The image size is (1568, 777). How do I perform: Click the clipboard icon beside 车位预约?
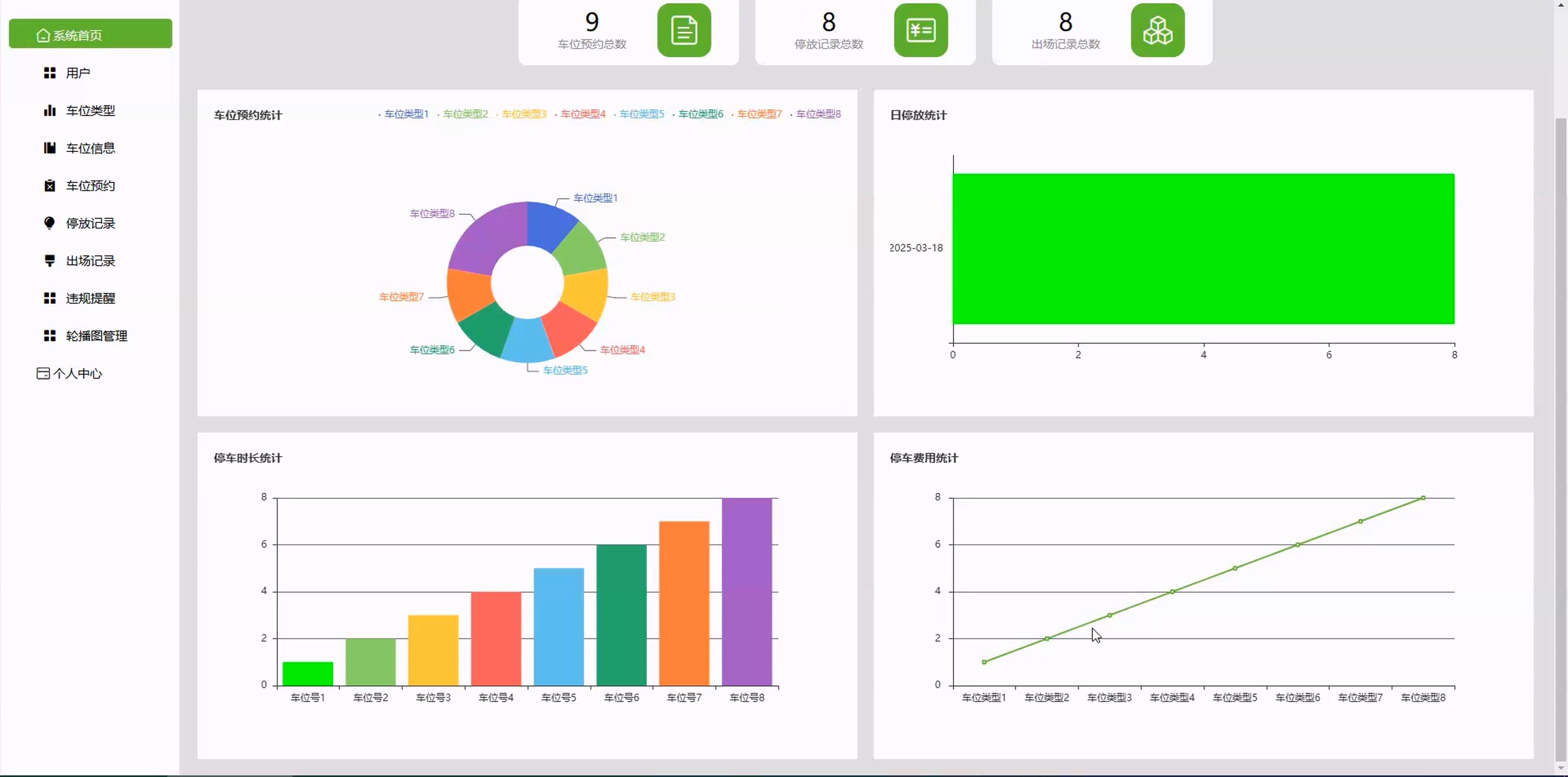point(50,186)
